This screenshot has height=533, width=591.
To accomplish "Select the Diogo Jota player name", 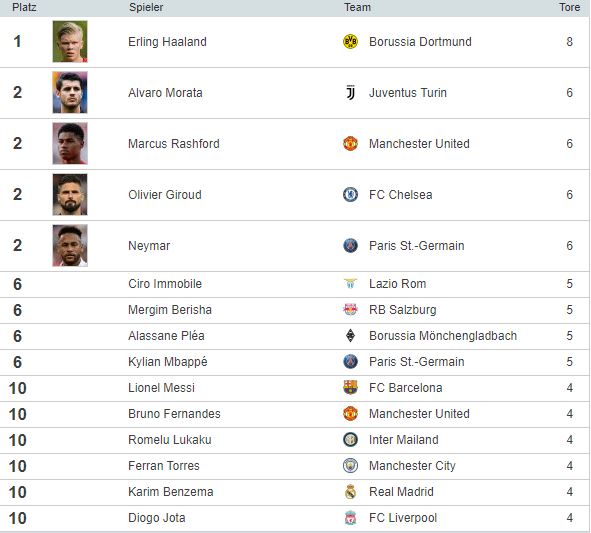I will pyautogui.click(x=156, y=518).
